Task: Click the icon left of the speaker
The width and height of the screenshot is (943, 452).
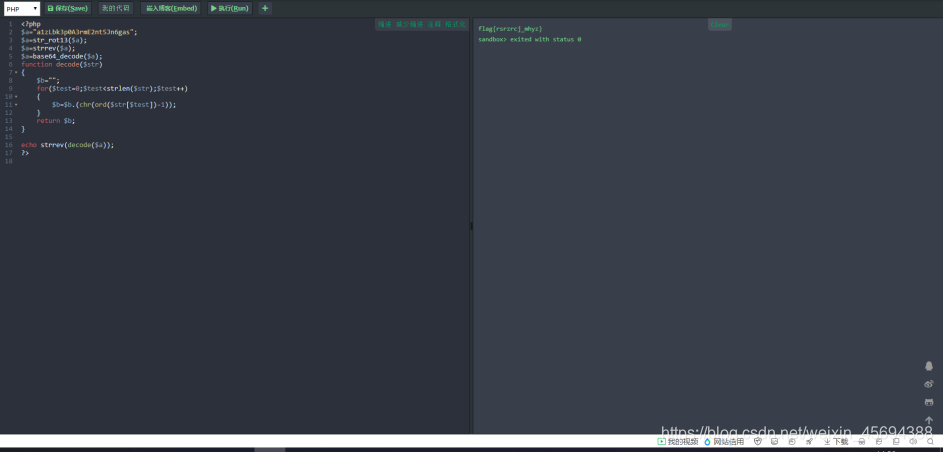Action: point(896,442)
